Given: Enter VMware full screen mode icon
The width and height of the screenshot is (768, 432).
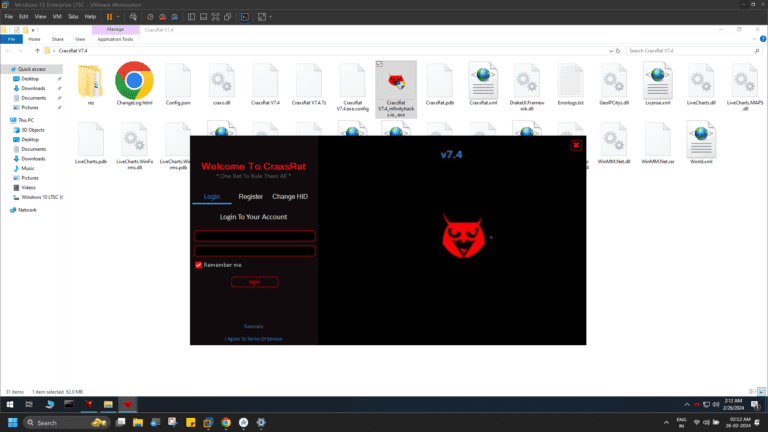Looking at the screenshot, I should [216, 17].
